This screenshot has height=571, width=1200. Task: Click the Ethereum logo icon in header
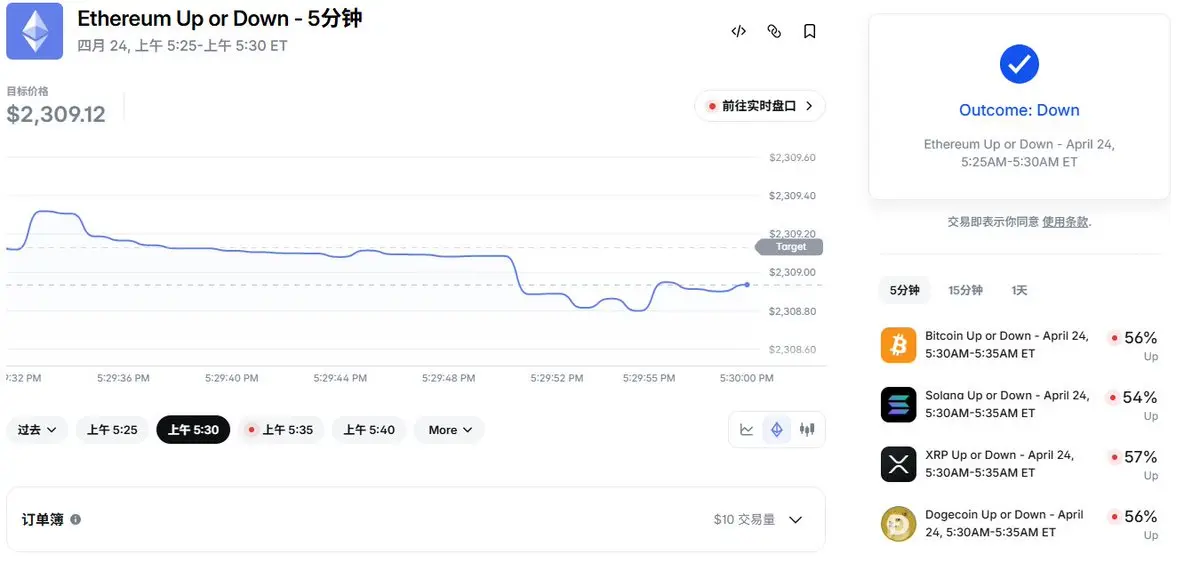coord(34,31)
